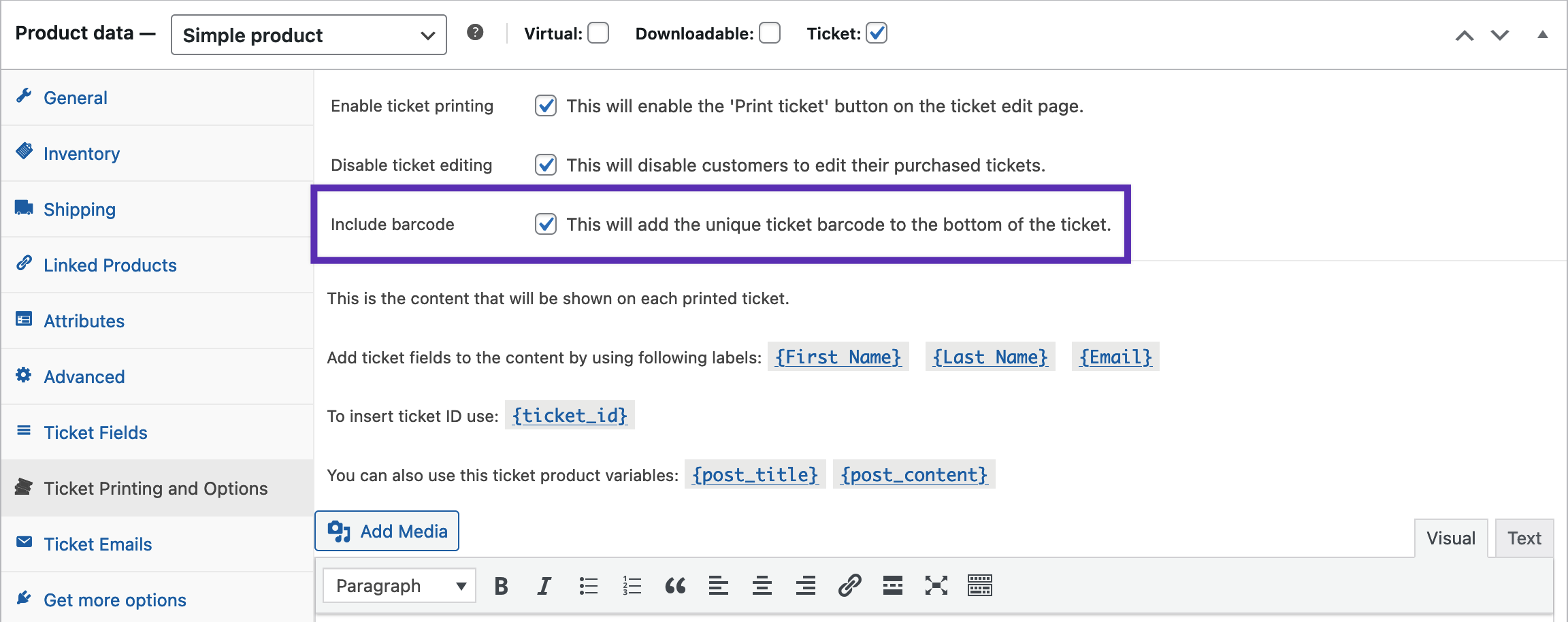The image size is (1568, 622).
Task: Insert a hyperlink in the editor
Action: [x=850, y=585]
